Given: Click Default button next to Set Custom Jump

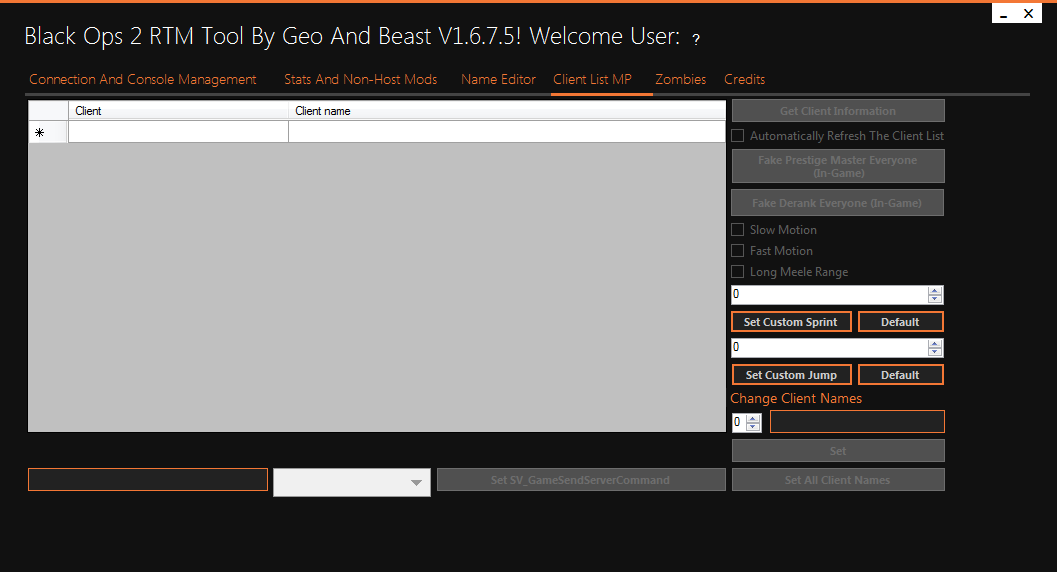Looking at the screenshot, I should [x=901, y=375].
